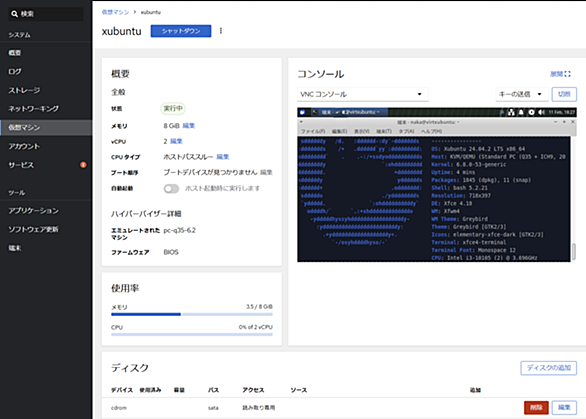Click 仮想マシン breadcrumb link
The width and height of the screenshot is (586, 419).
click(x=115, y=12)
